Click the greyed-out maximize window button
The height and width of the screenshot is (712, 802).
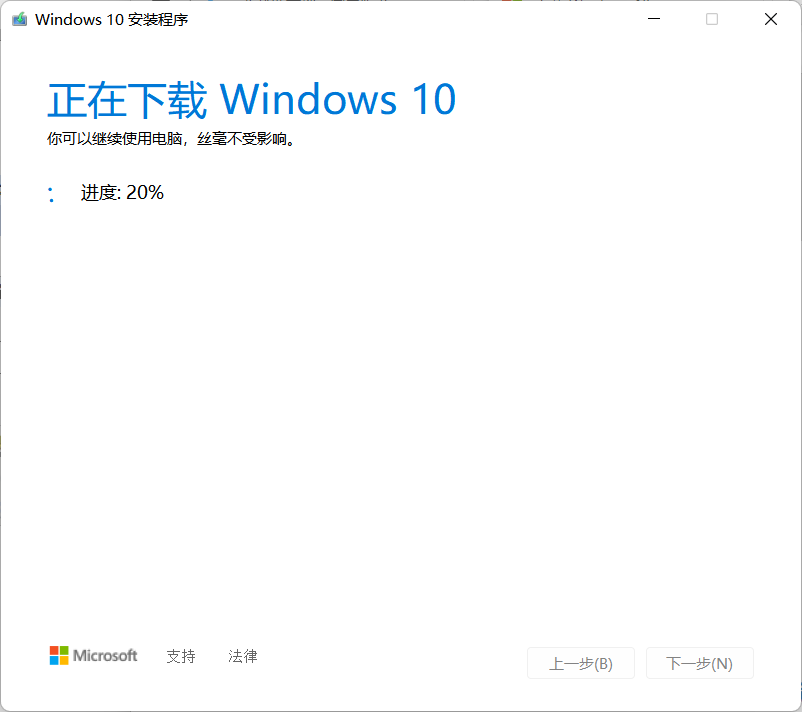711,19
